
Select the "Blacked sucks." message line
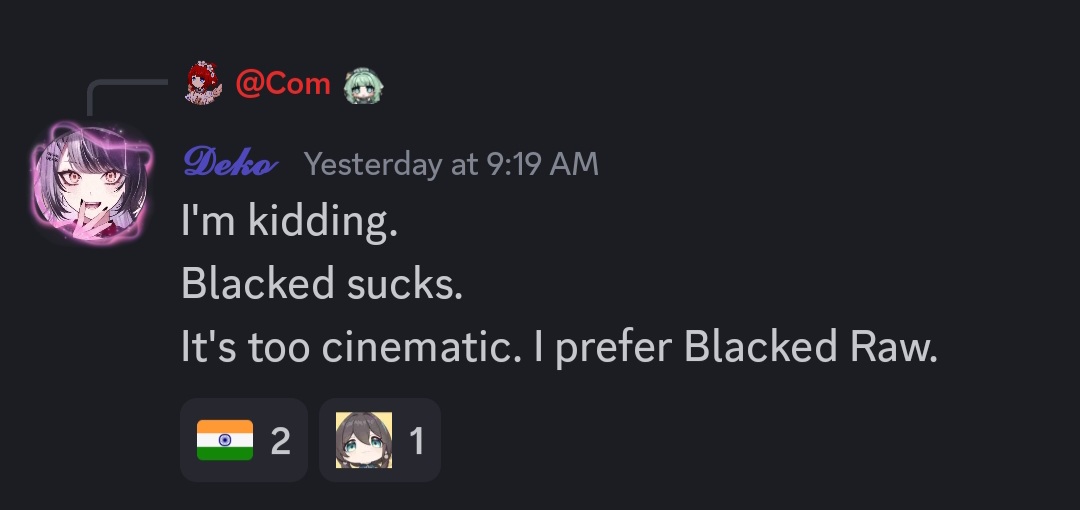pos(322,283)
